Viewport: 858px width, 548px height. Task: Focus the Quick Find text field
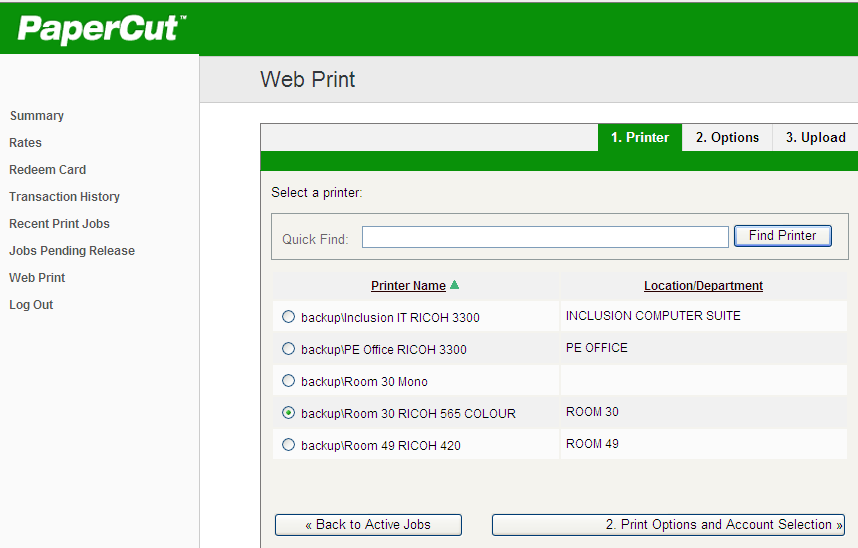[x=545, y=237]
